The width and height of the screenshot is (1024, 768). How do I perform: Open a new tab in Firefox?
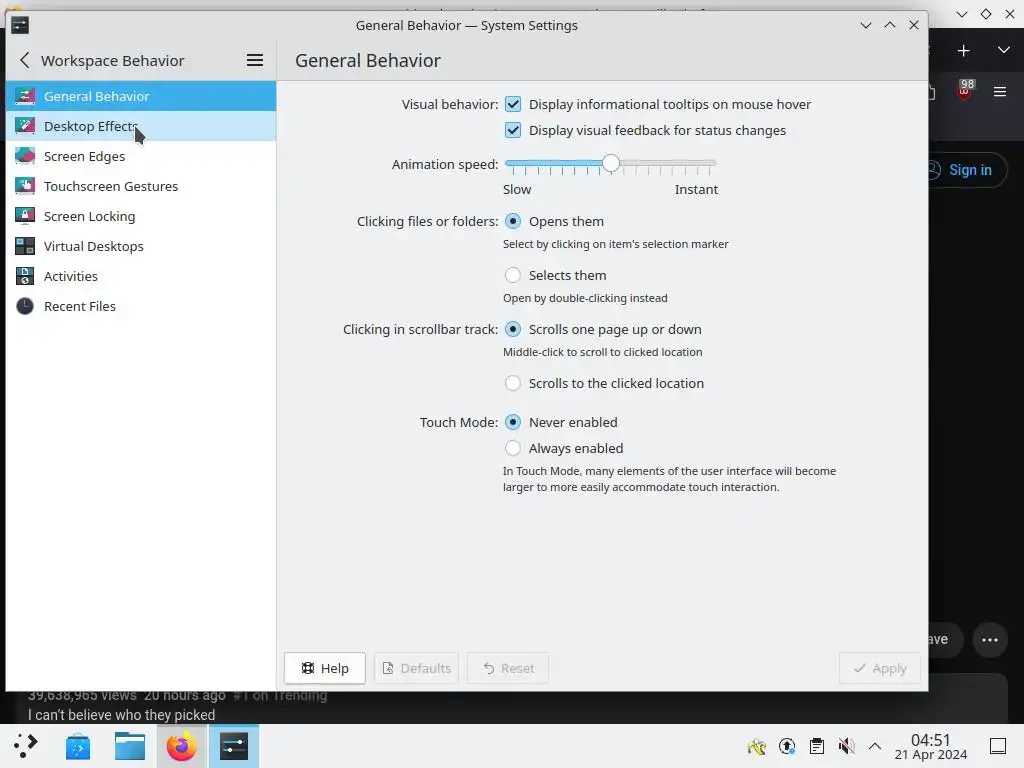click(963, 51)
